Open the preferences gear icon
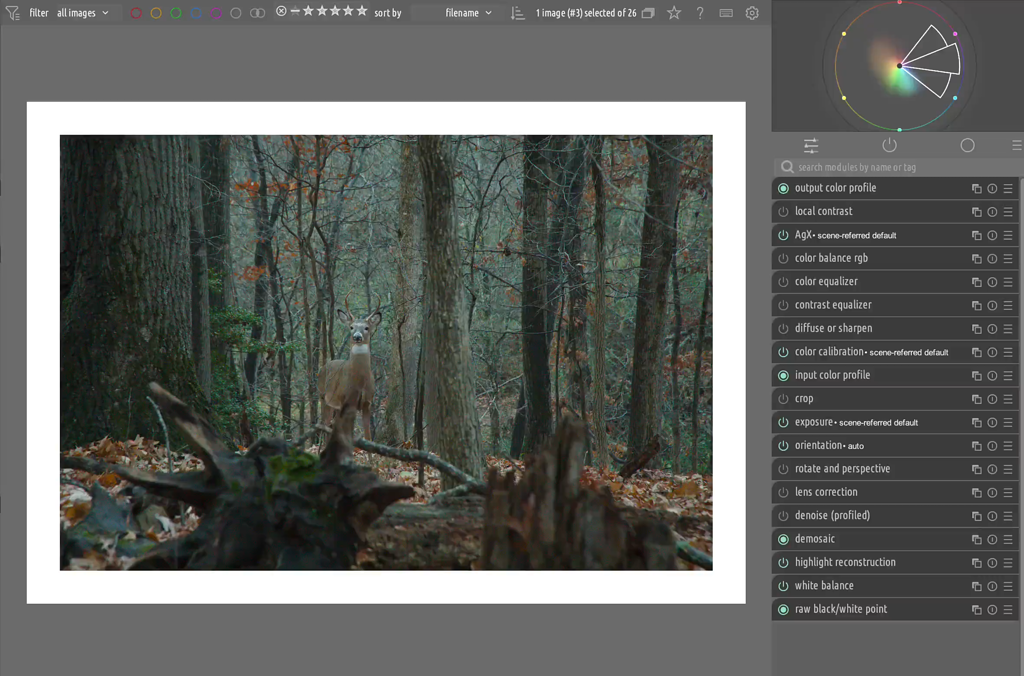 [752, 13]
